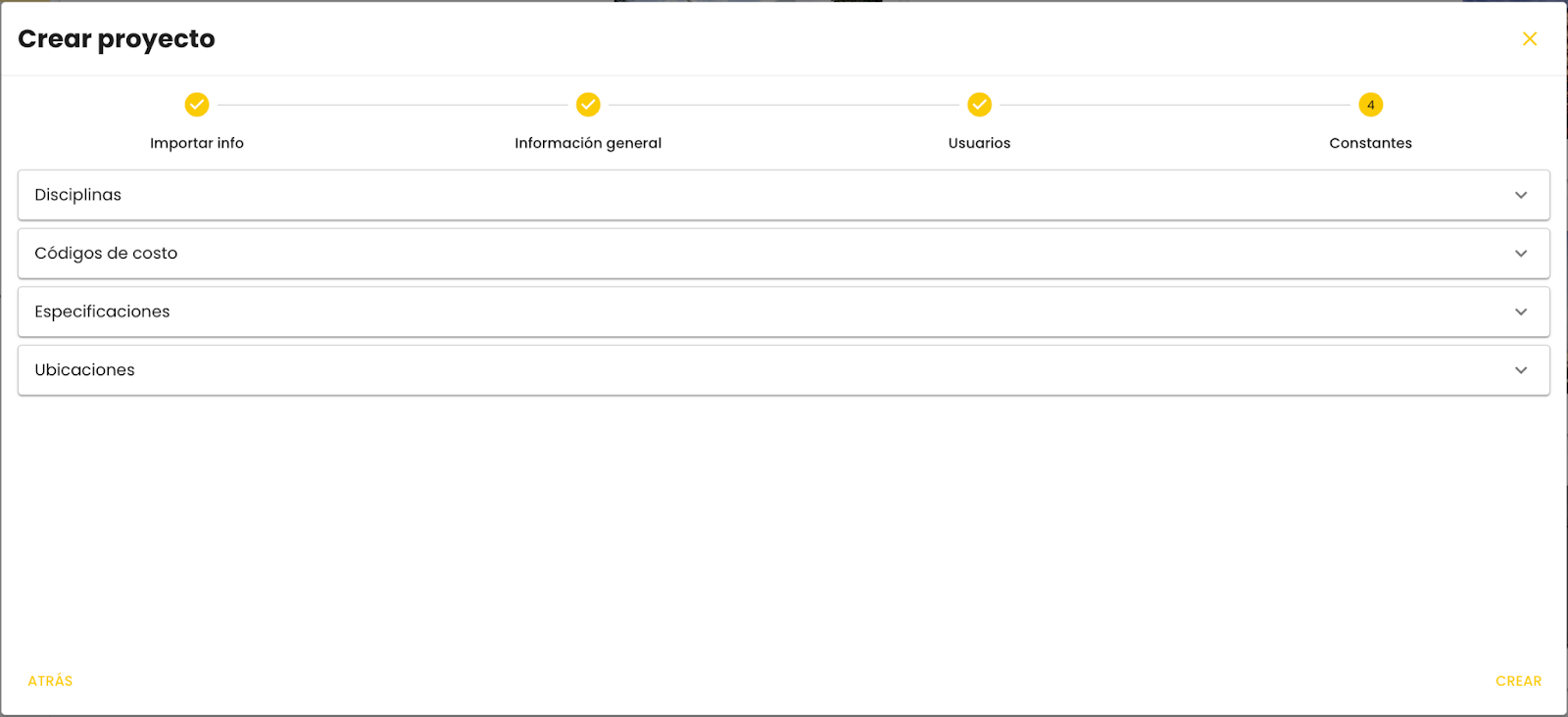This screenshot has height=717, width=1568.
Task: Open the Ubicaciones accordion panel
Action: (x=784, y=370)
